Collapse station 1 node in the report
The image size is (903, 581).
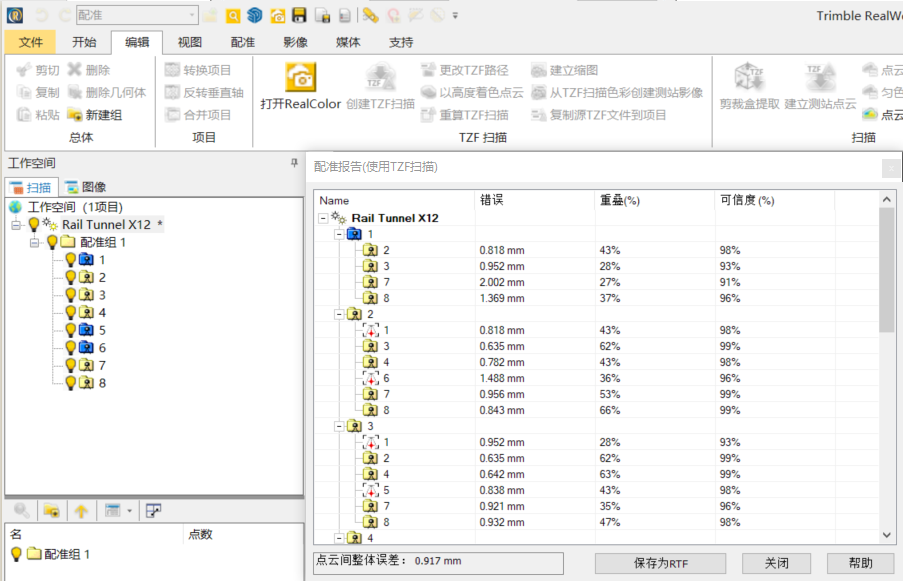[339, 234]
